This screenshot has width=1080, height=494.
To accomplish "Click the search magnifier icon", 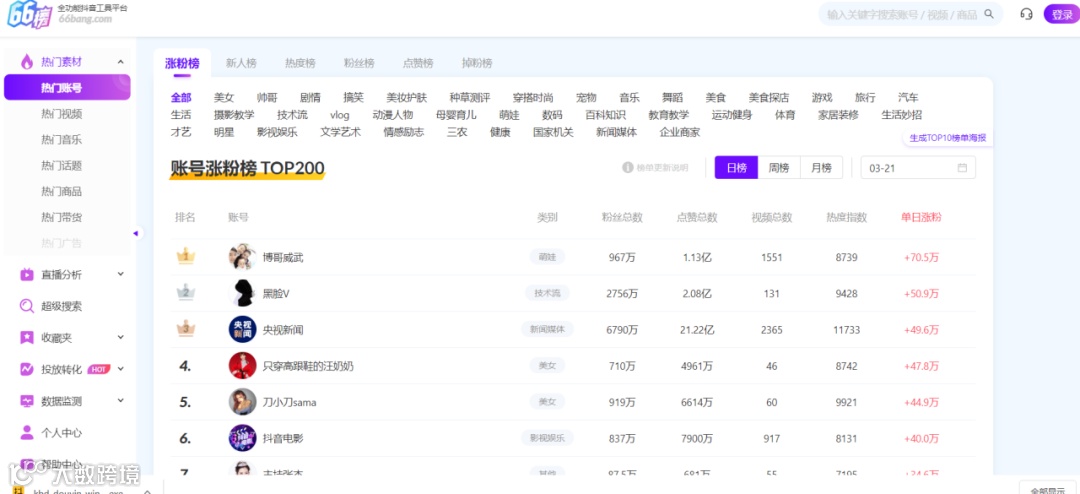I will [x=989, y=14].
